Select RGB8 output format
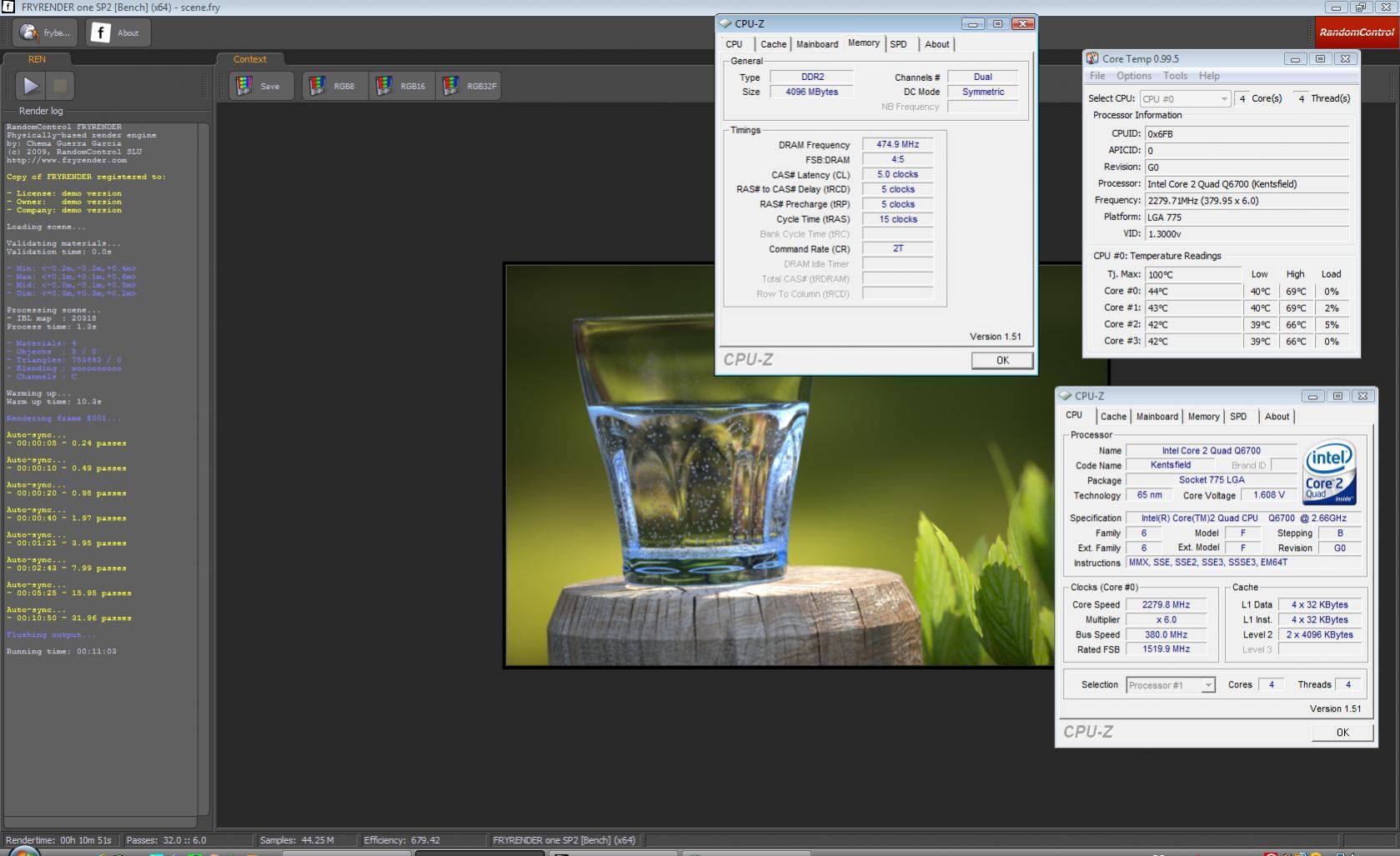Viewport: 1400px width, 856px height. coord(334,86)
